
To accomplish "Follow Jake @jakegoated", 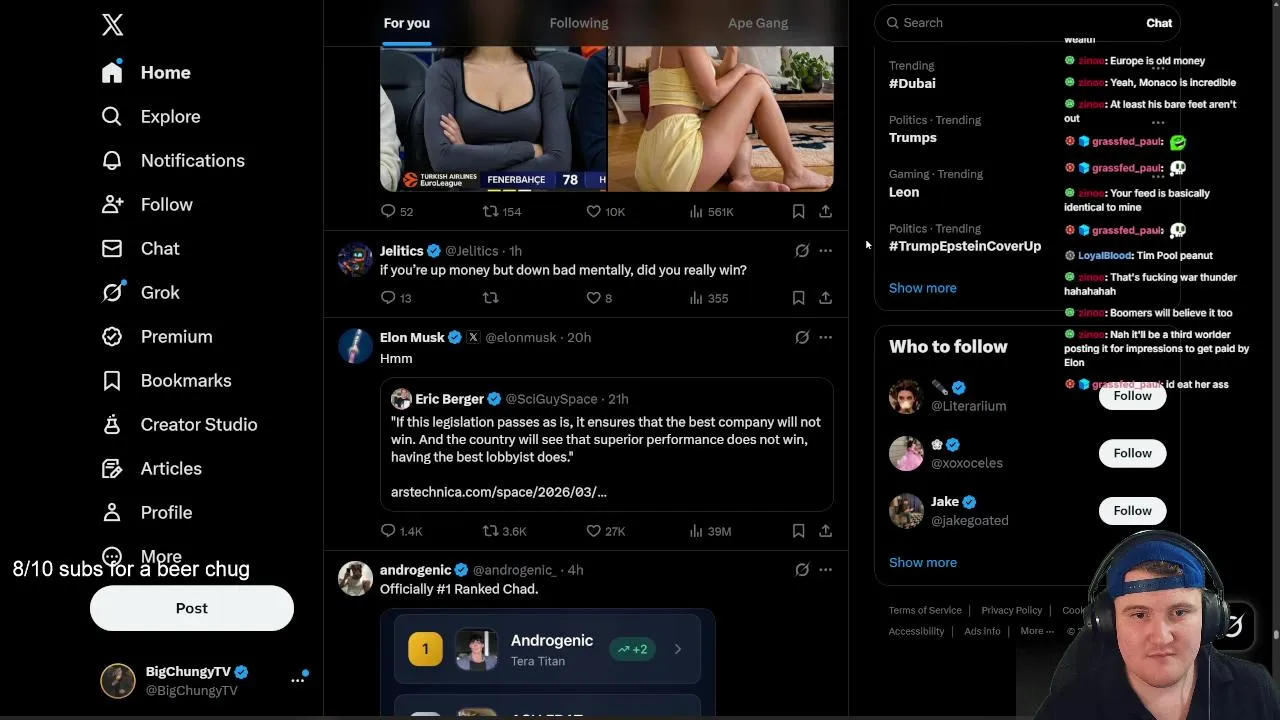I will coord(1133,511).
